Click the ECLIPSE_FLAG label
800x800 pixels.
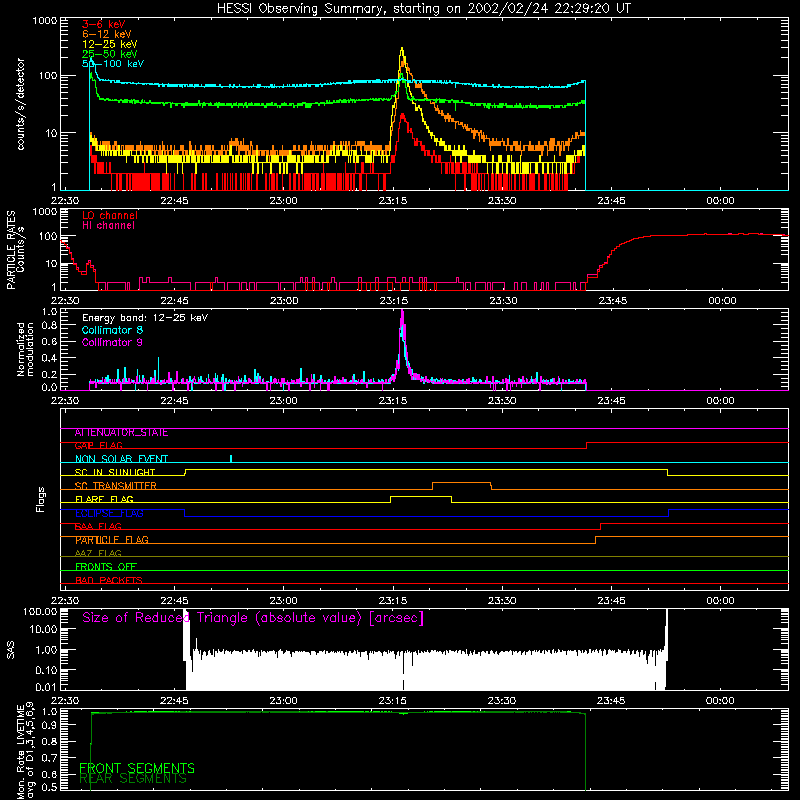click(x=109, y=513)
